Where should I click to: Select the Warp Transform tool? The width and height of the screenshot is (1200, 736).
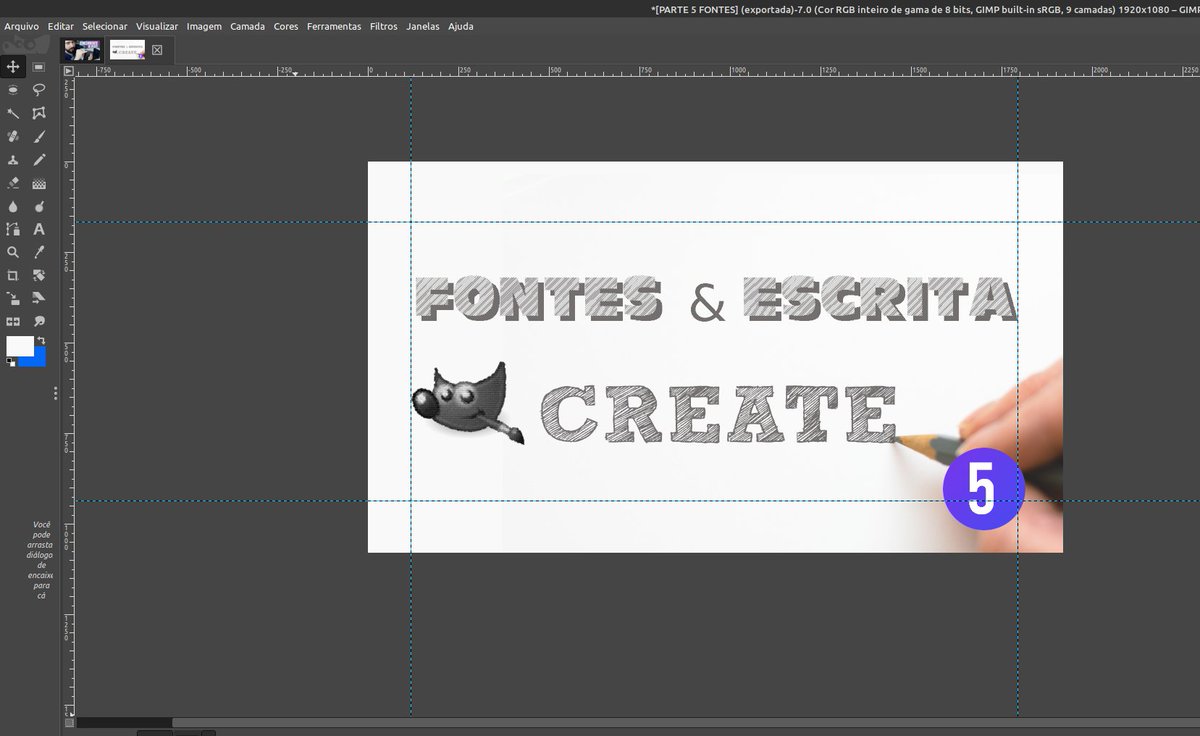39,321
